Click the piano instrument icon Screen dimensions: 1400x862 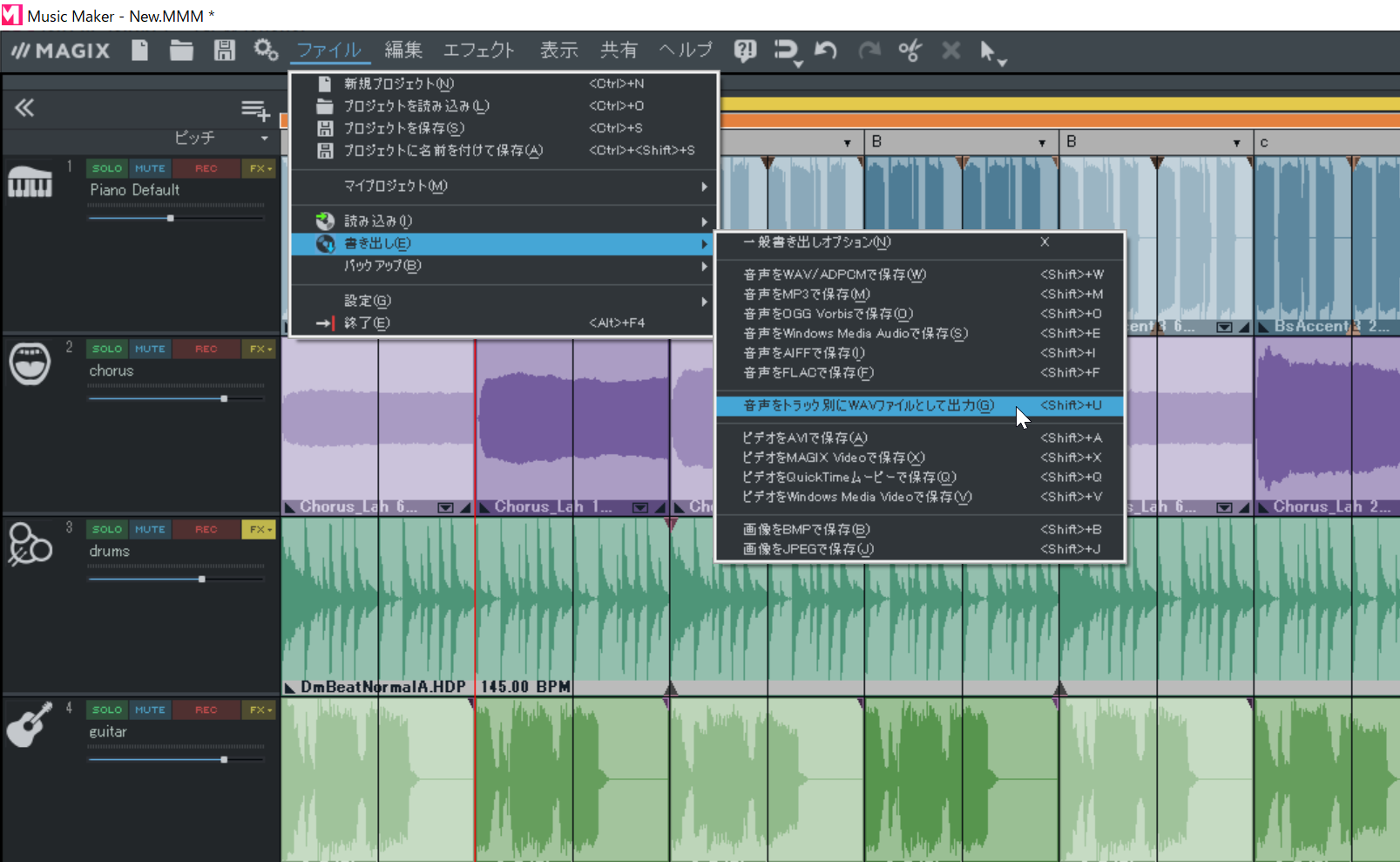coord(30,181)
